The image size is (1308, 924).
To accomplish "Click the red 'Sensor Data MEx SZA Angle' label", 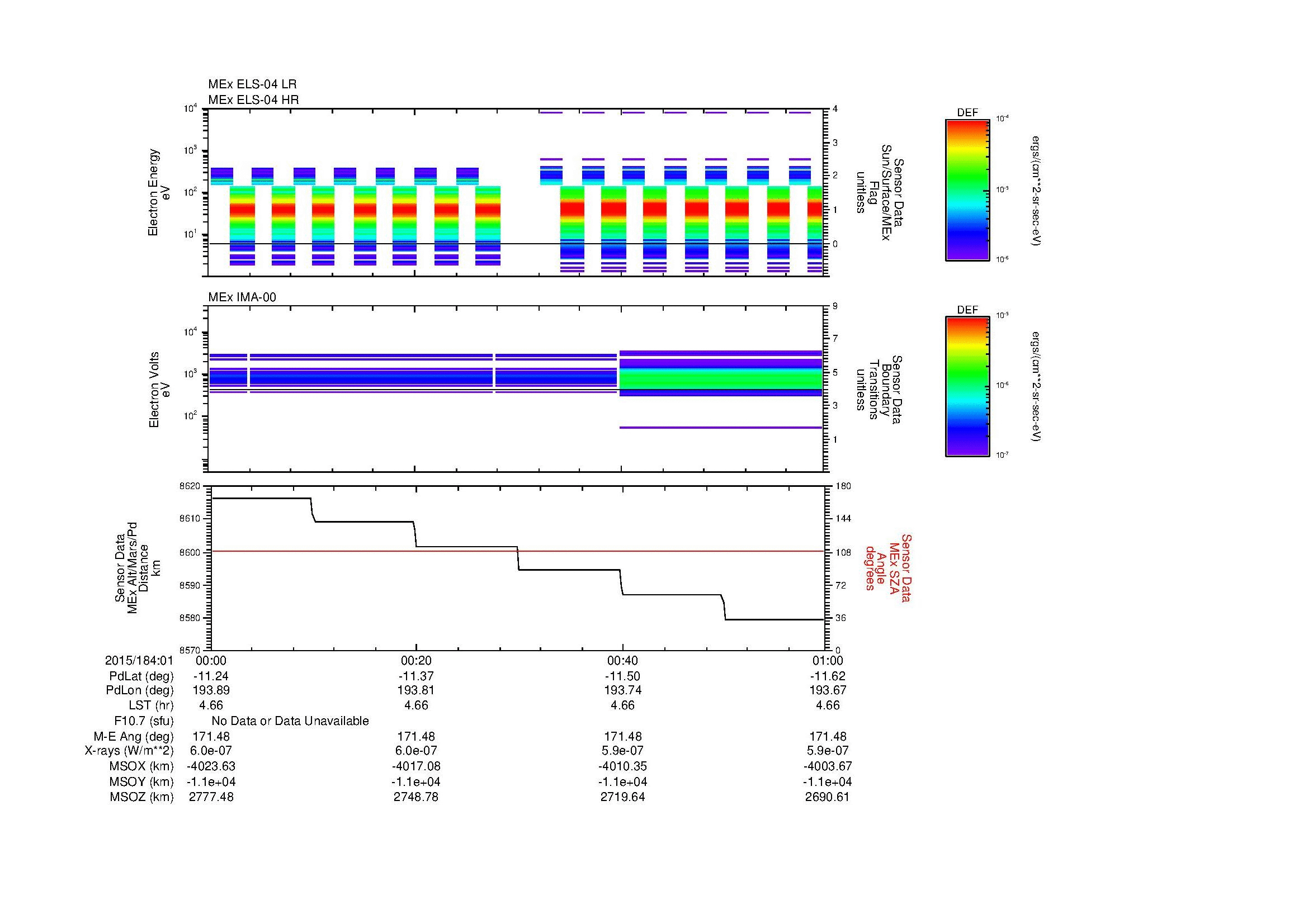I will tap(888, 567).
